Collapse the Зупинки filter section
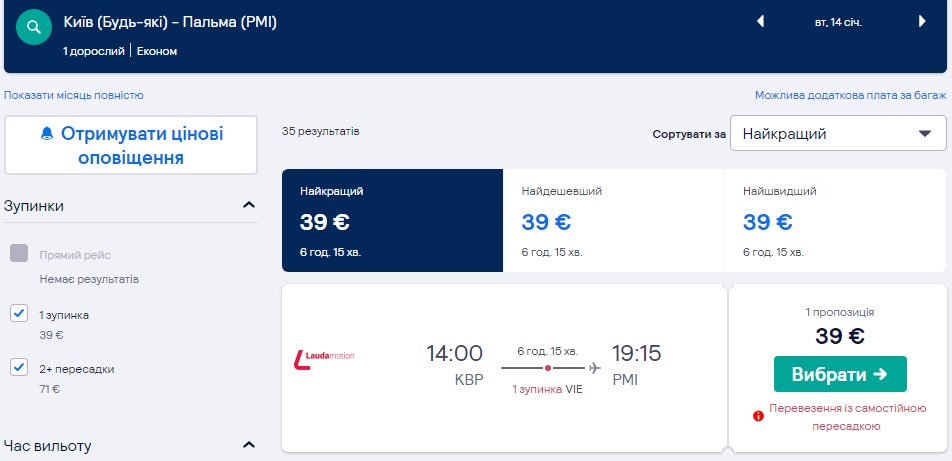Screen dimensions: 952x461 (248, 206)
